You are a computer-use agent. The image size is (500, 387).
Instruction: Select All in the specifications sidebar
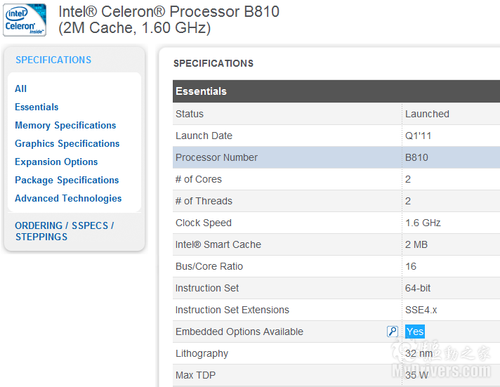point(21,89)
